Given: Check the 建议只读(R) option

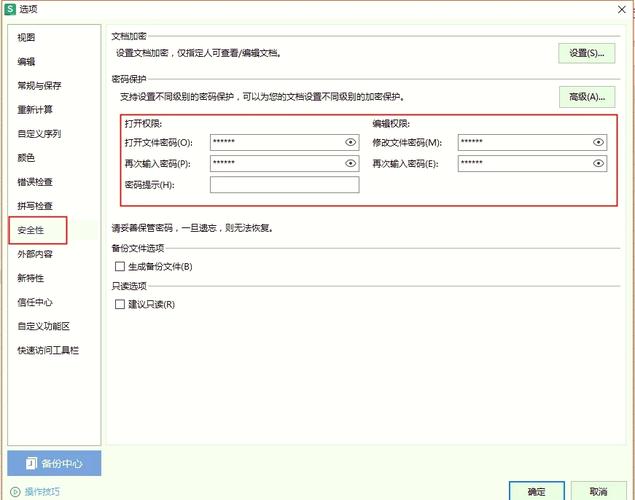Looking at the screenshot, I should tap(120, 304).
